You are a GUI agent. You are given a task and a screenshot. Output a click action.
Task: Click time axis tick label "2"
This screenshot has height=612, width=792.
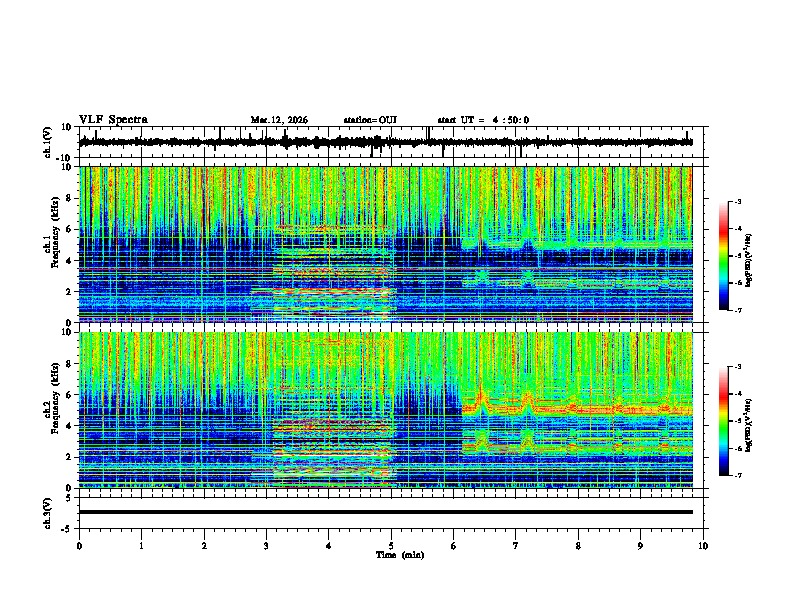[x=204, y=546]
